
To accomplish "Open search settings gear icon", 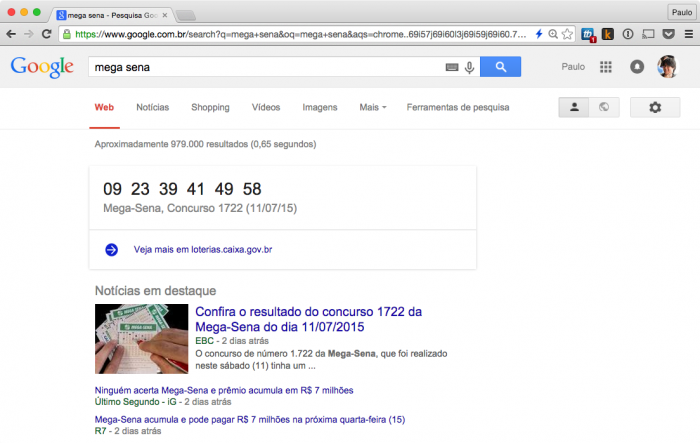I will click(x=655, y=107).
